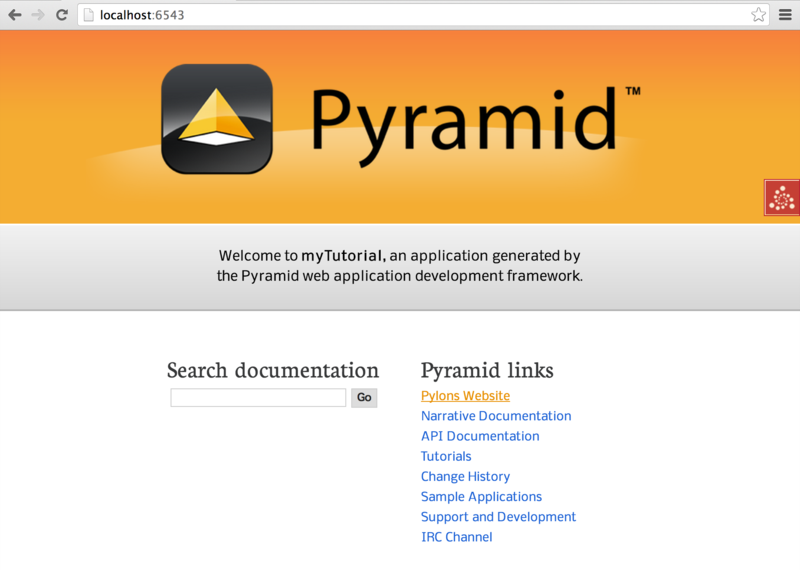Image resolution: width=800 pixels, height=570 pixels.
Task: Click the Pyramid links heading
Action: [x=487, y=370]
